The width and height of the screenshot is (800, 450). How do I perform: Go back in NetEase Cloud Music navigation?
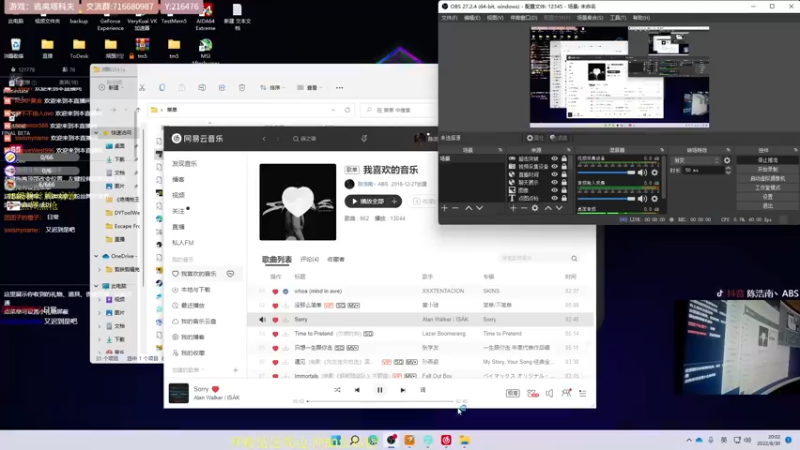click(x=264, y=138)
